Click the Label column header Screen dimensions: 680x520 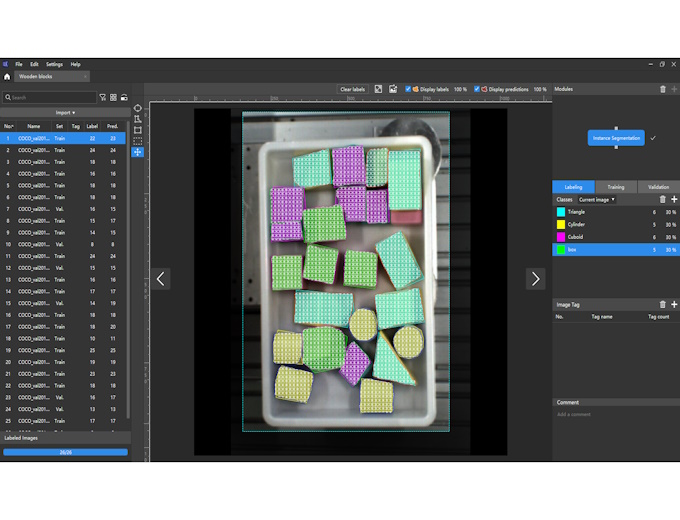(92, 126)
